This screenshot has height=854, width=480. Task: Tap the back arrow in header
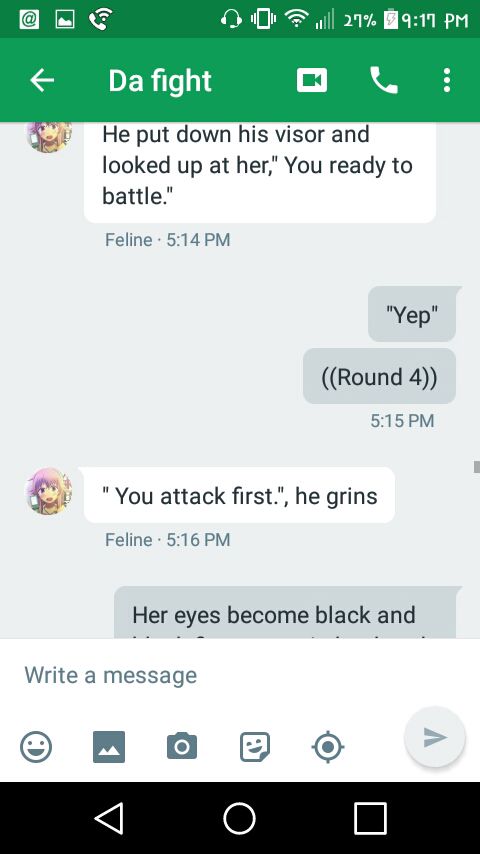pyautogui.click(x=42, y=81)
